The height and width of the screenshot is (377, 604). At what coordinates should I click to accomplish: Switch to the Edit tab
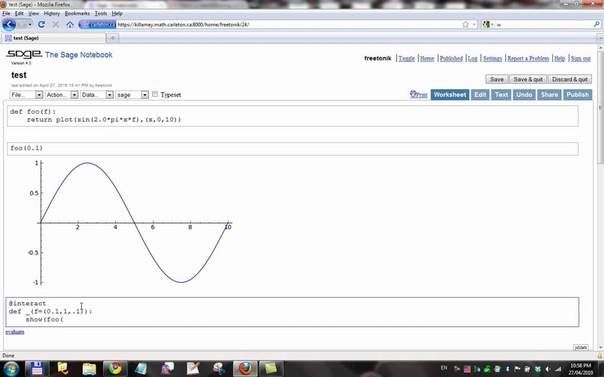(480, 95)
